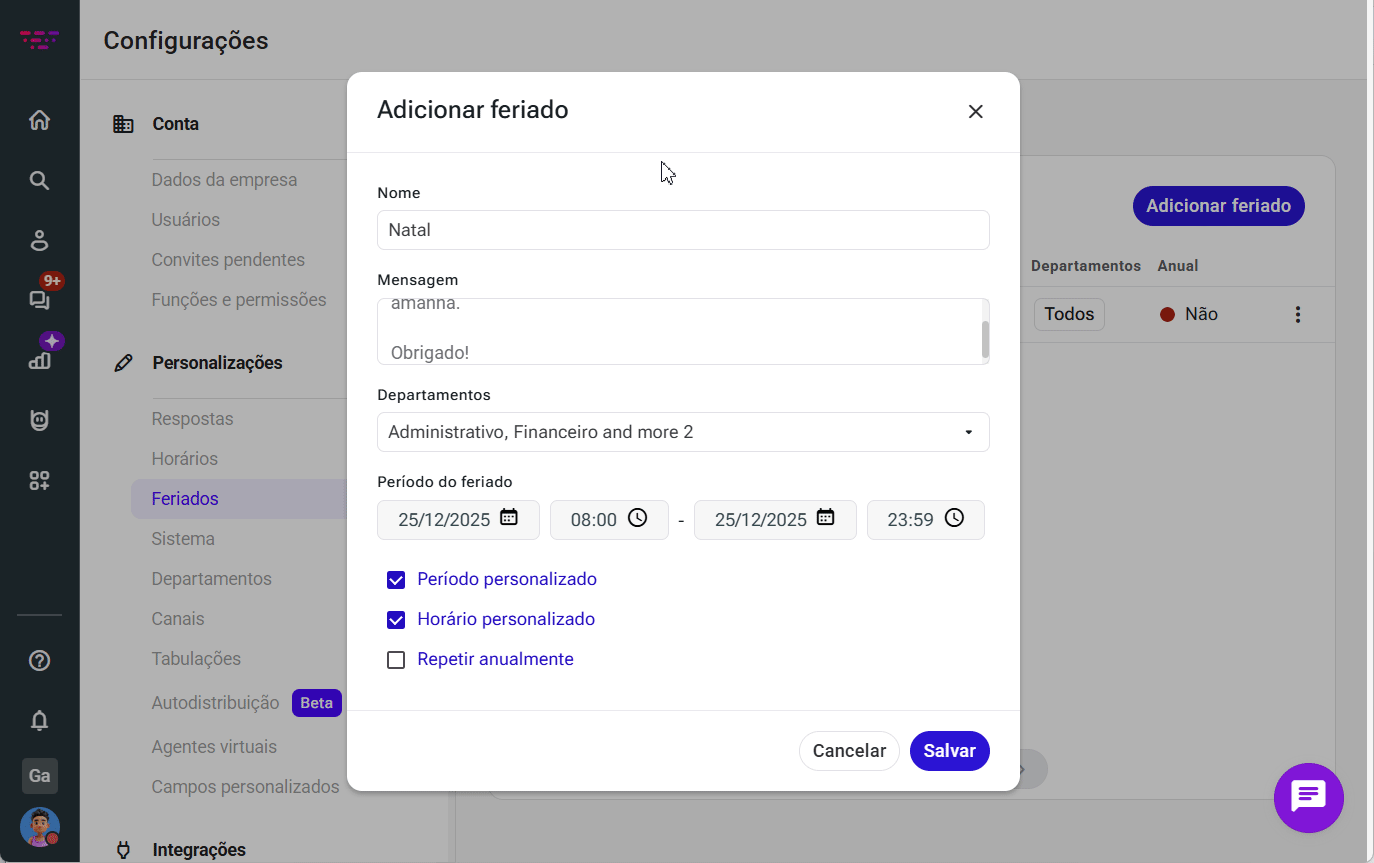1374x863 pixels.
Task: Open Usuários settings section
Action: pos(186,220)
